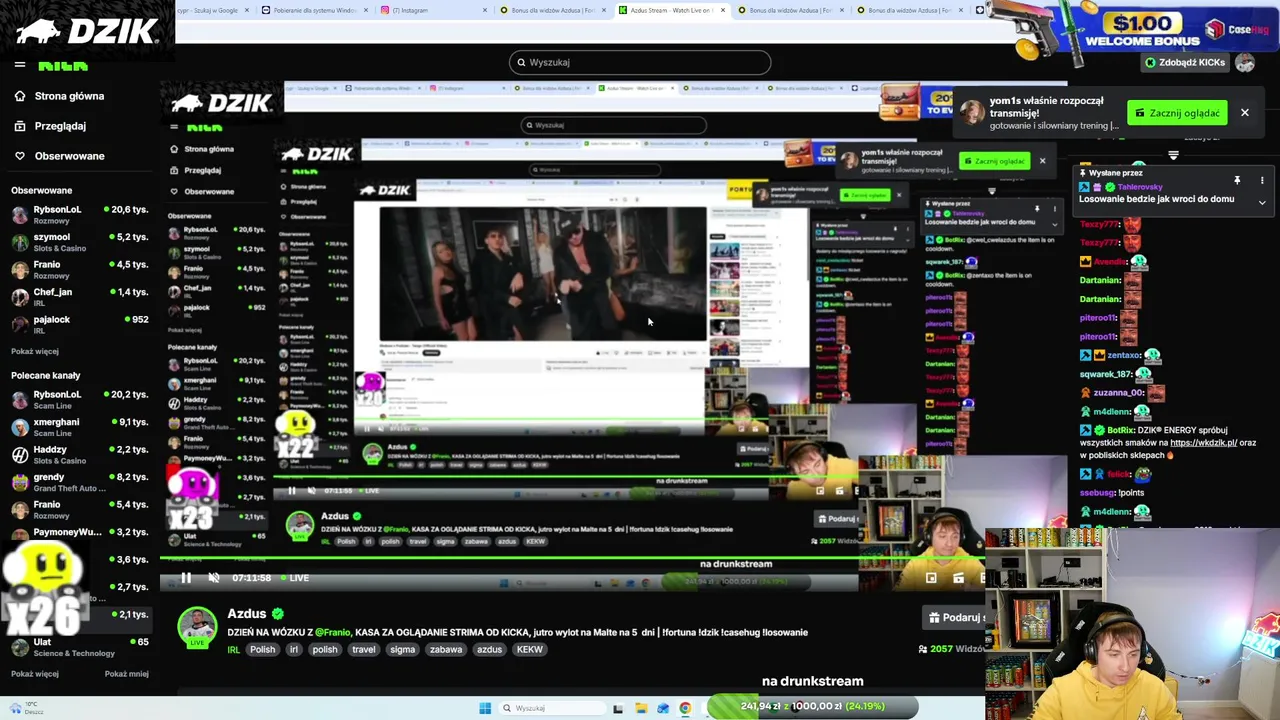Image resolution: width=1280 pixels, height=720 pixels.
Task: Open the Kick sidebar hamburger menu
Action: click(19, 64)
